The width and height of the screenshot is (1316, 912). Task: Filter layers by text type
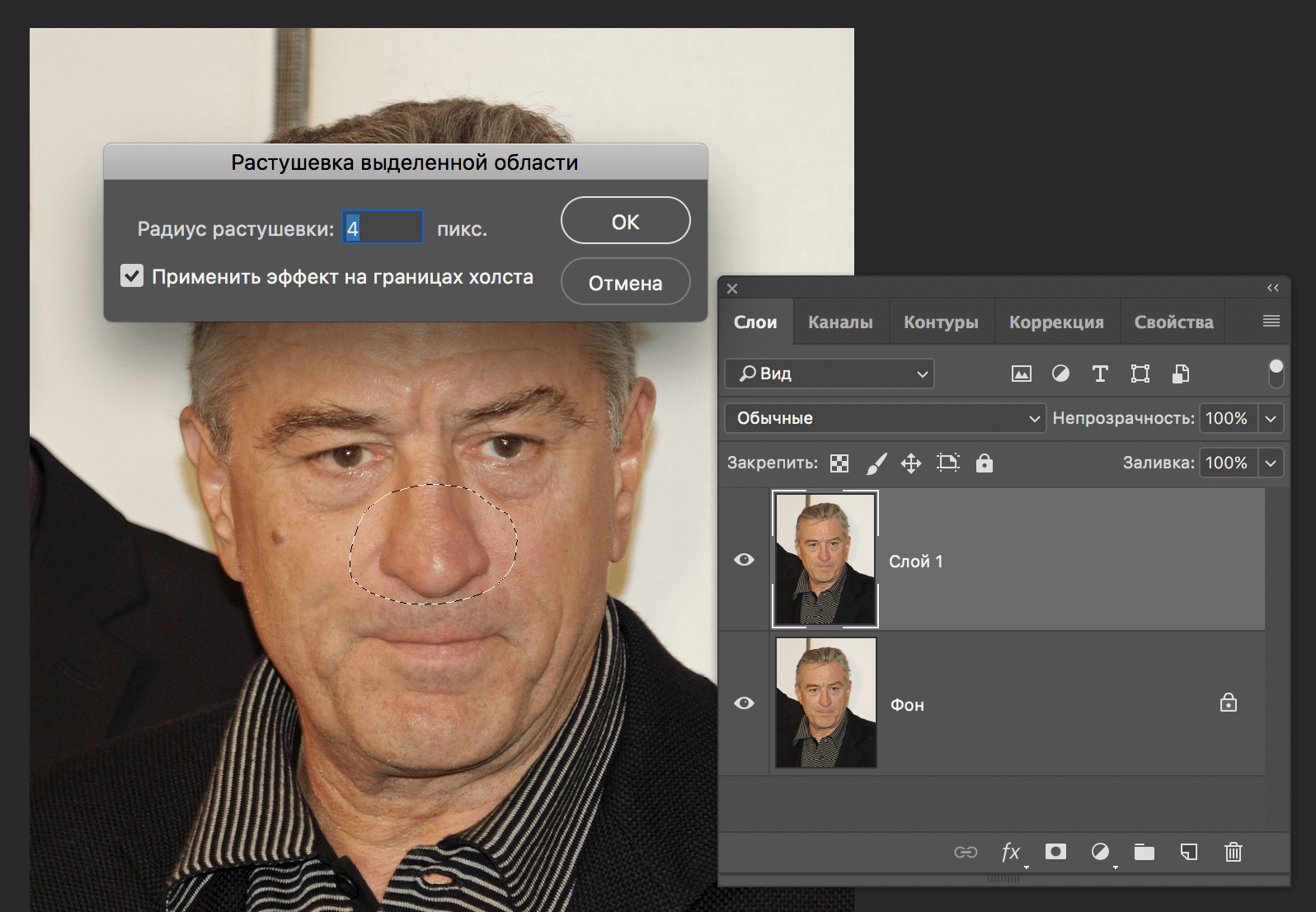[1100, 374]
